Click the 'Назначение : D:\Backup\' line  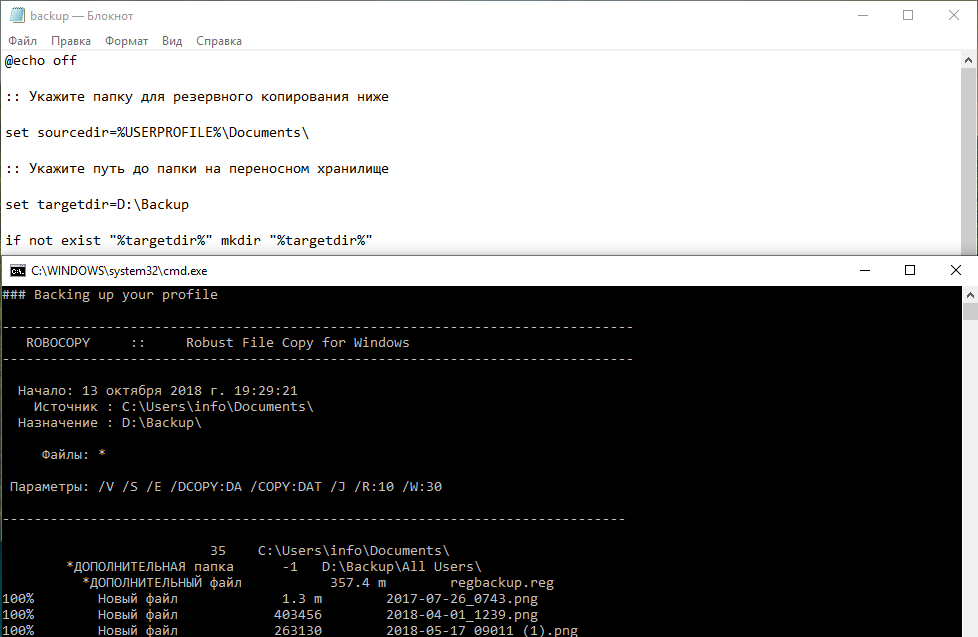coord(110,422)
